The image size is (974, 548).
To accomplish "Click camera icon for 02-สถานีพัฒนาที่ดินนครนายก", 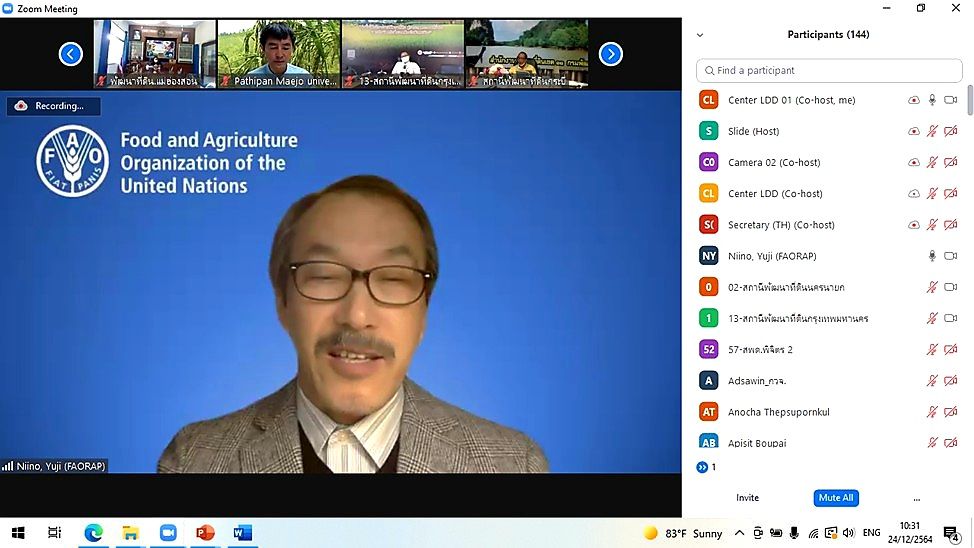I will tap(950, 287).
